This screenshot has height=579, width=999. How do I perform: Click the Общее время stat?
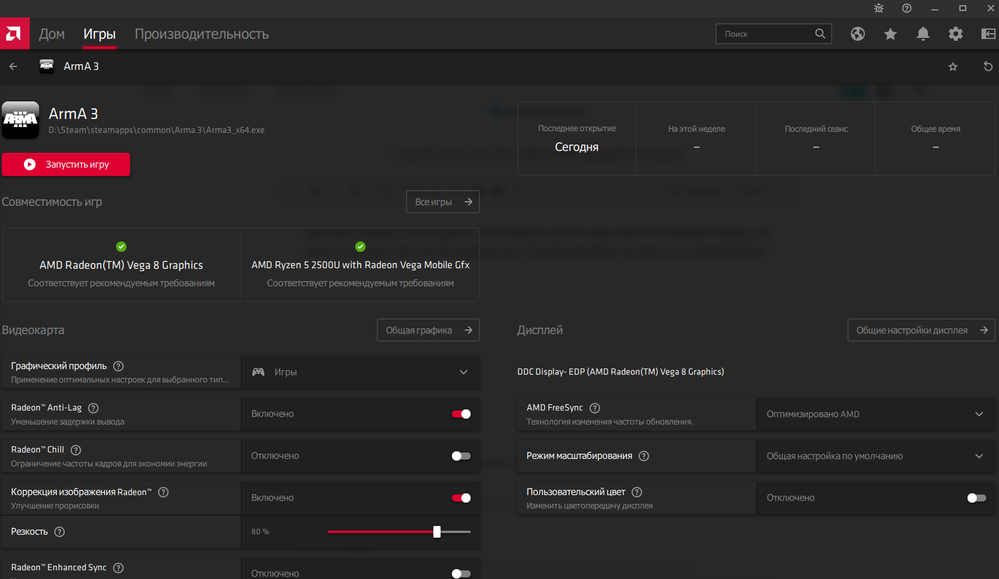tap(935, 138)
